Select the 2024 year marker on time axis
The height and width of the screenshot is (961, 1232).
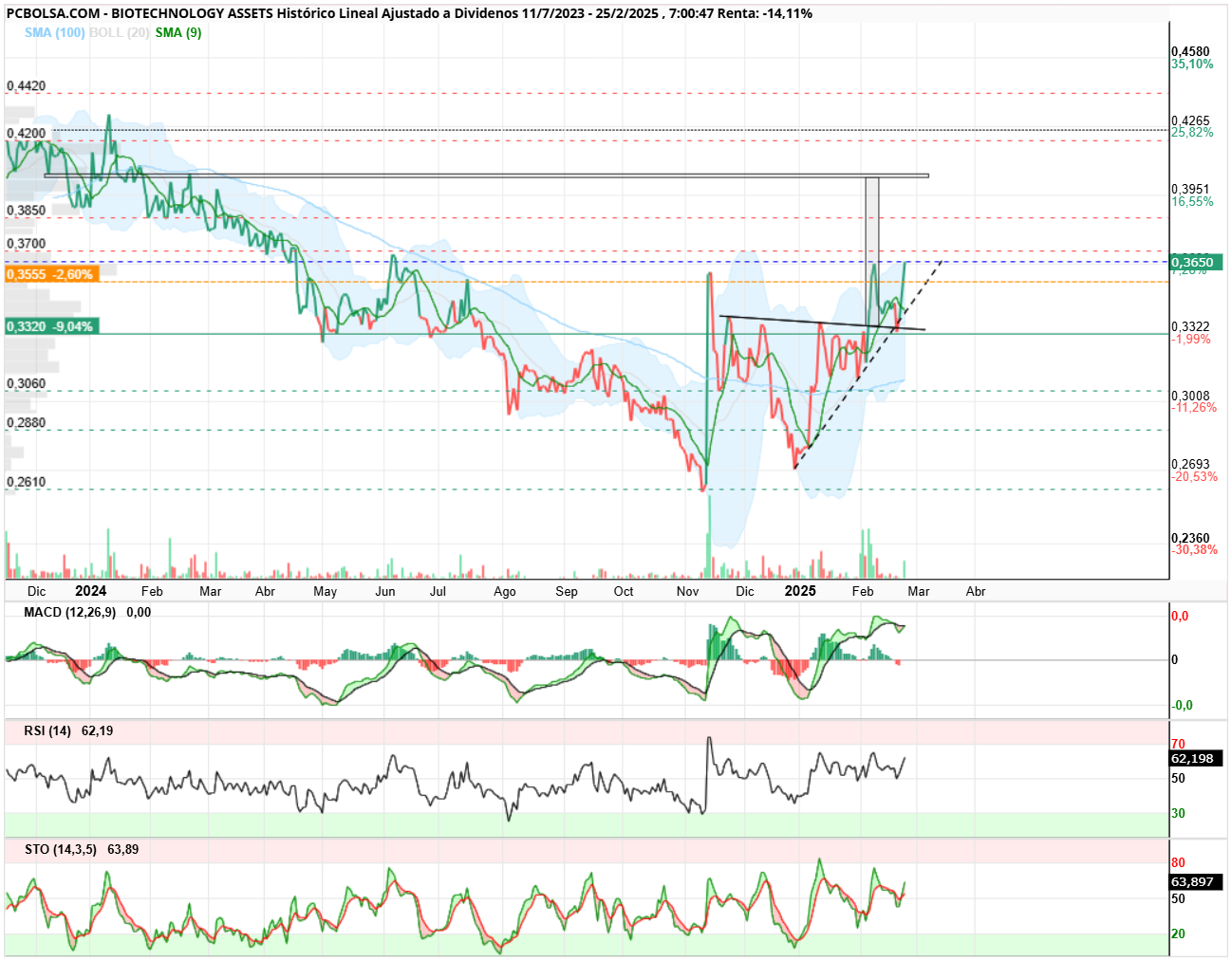tap(91, 590)
